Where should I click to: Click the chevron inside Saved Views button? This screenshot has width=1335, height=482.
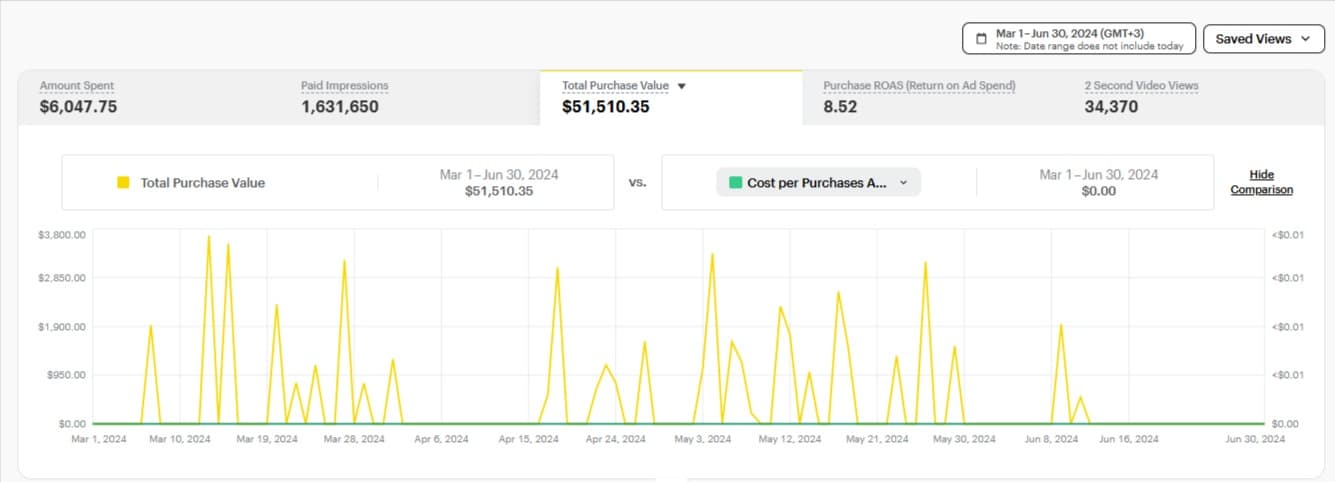click(1305, 39)
